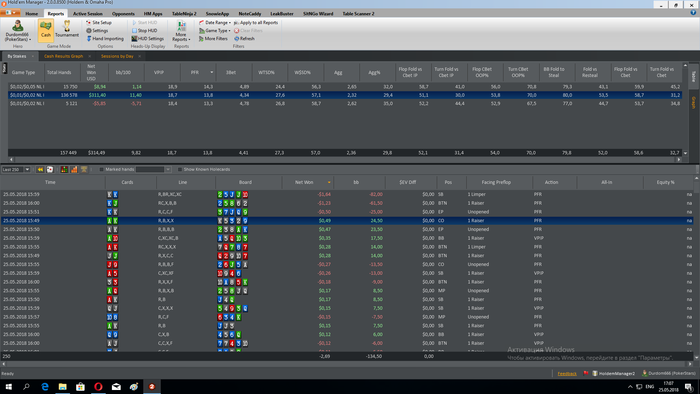Open hero selector Durdom666 (PokerStars)
This screenshot has height=394, width=700.
17,31
